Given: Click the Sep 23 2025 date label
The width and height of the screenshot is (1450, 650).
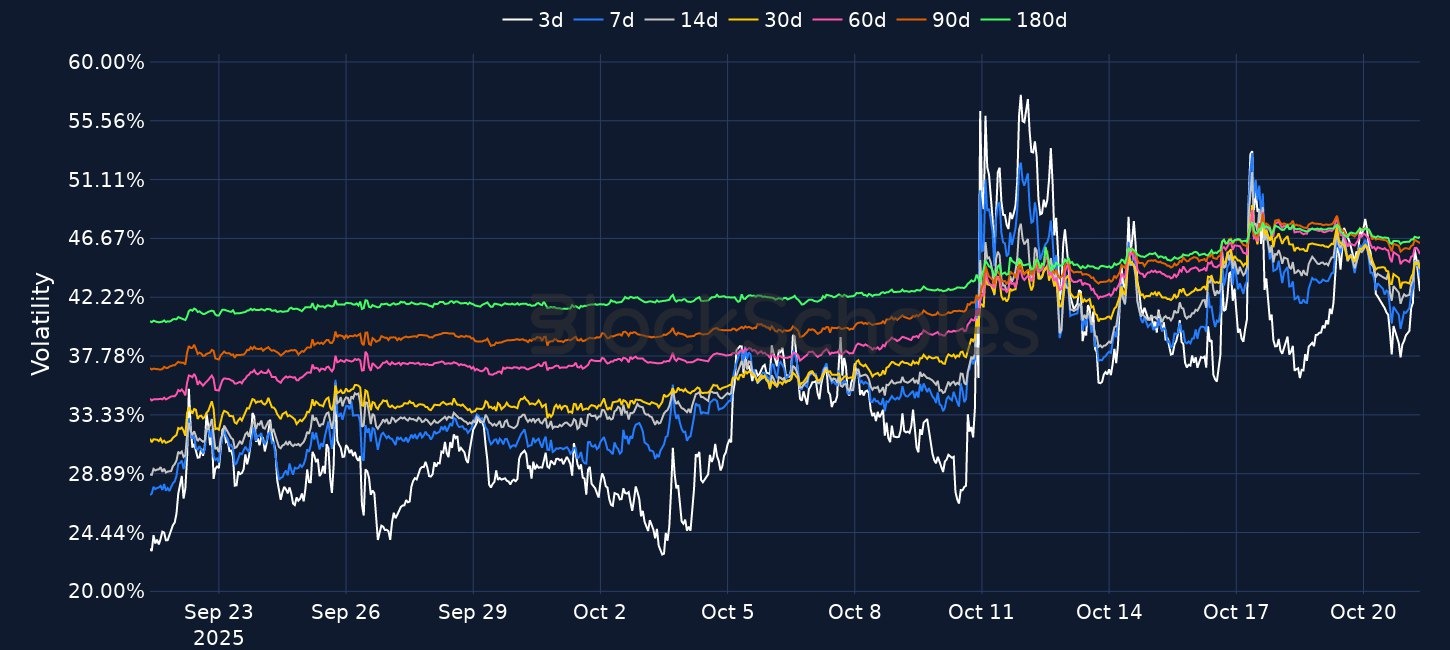Looking at the screenshot, I should point(218,625).
